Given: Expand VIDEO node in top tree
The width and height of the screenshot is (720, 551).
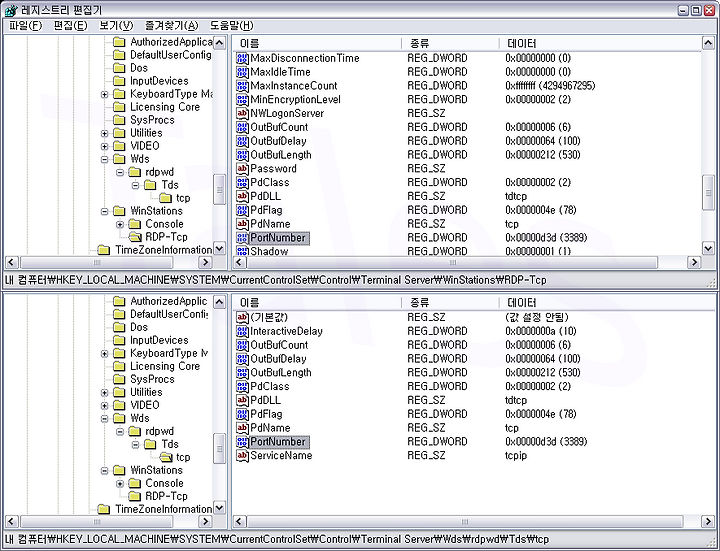Looking at the screenshot, I should [104, 146].
